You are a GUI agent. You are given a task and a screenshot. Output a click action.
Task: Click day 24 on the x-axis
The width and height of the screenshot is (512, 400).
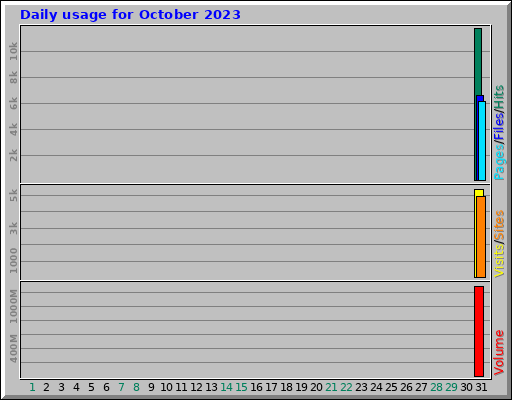pyautogui.click(x=376, y=387)
